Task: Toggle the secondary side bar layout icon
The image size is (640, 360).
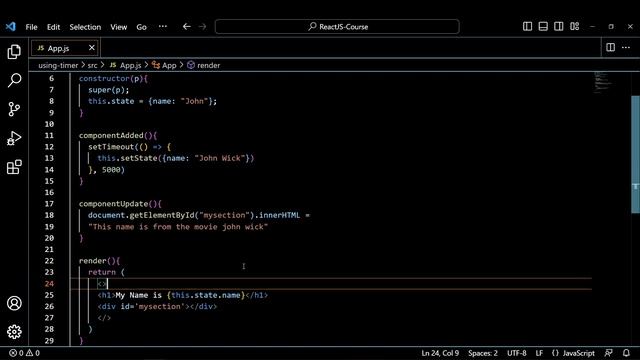Action: pyautogui.click(x=559, y=27)
